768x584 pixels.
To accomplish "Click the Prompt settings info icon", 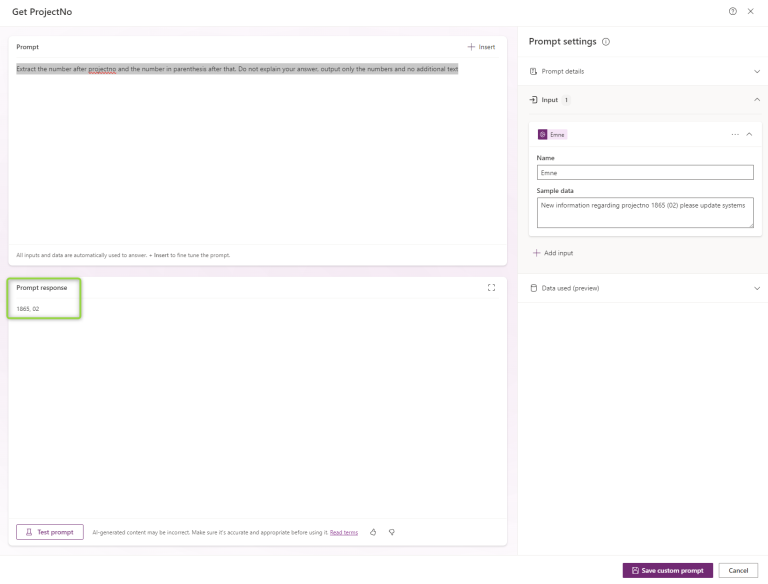I will (606, 42).
